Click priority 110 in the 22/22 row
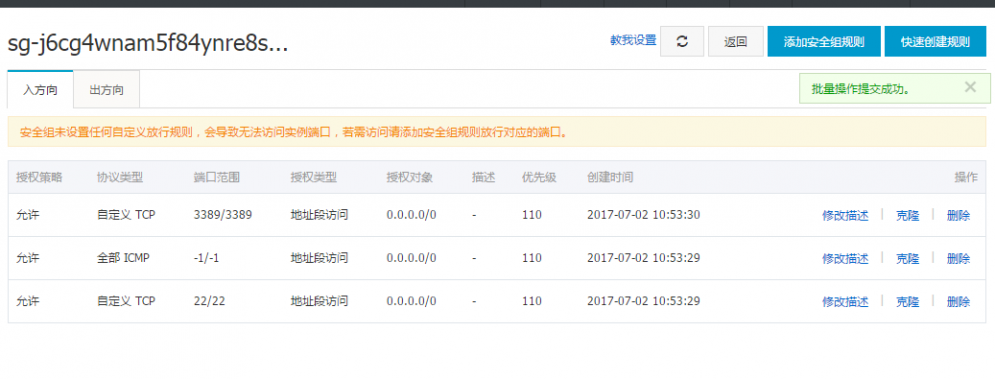Screen dimensions: 995x379 532,302
